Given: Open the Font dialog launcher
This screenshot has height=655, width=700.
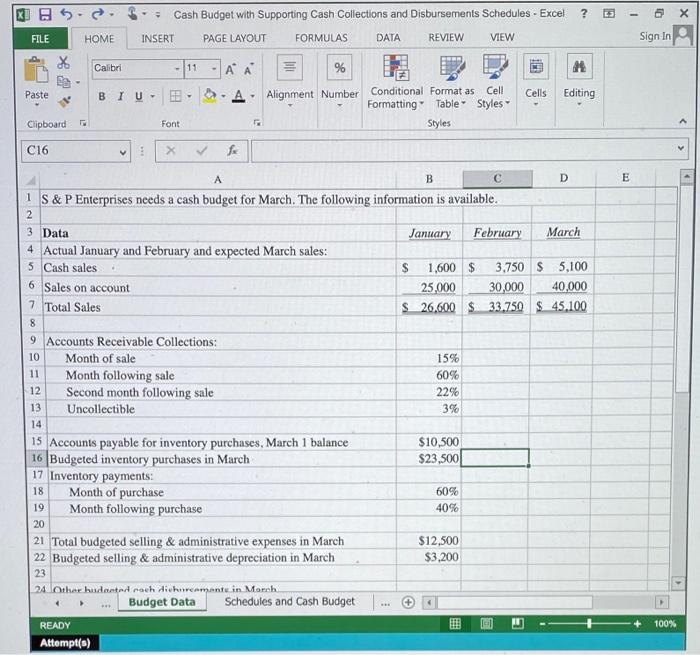Looking at the screenshot, I should coord(257,122).
